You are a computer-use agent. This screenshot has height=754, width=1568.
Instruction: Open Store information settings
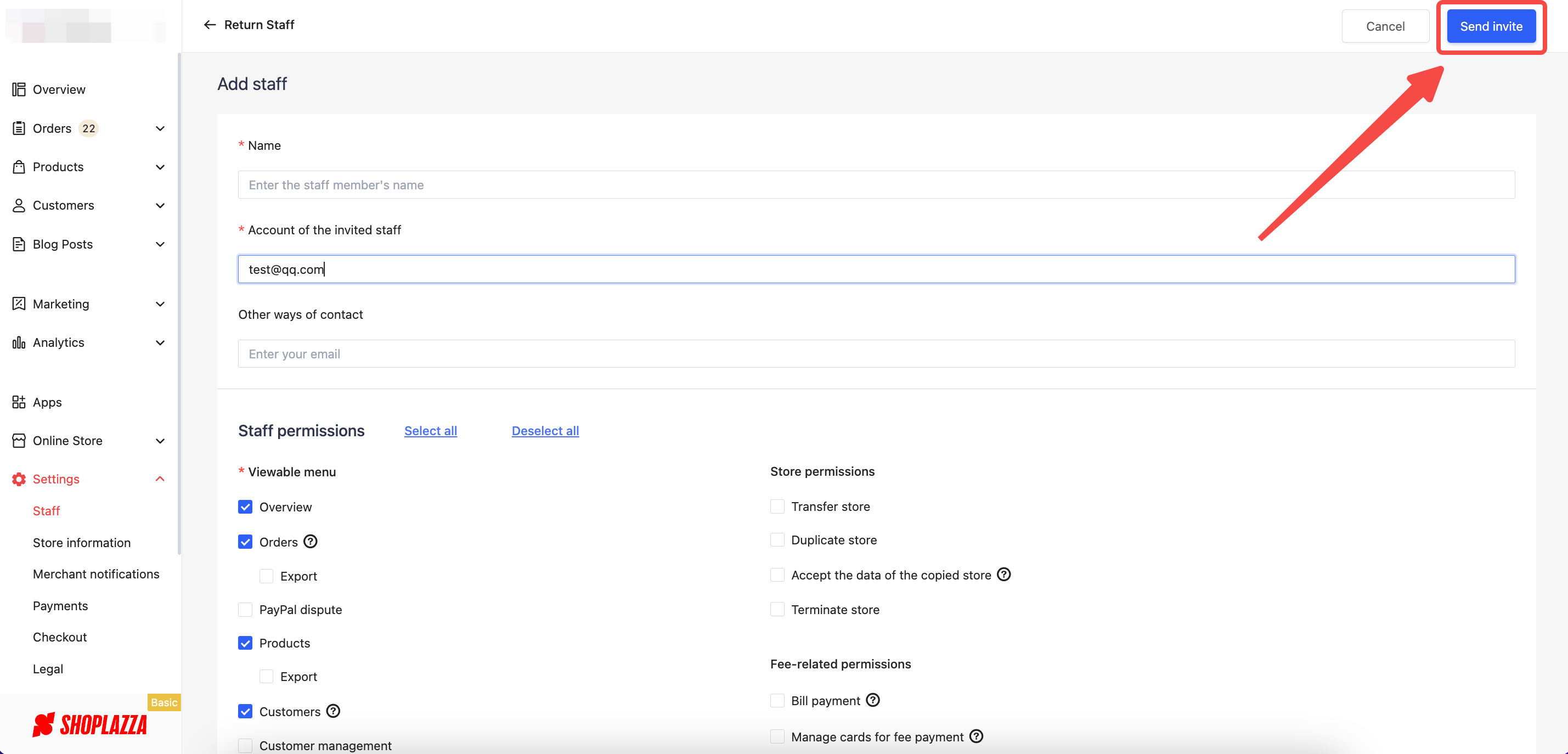pyautogui.click(x=82, y=542)
